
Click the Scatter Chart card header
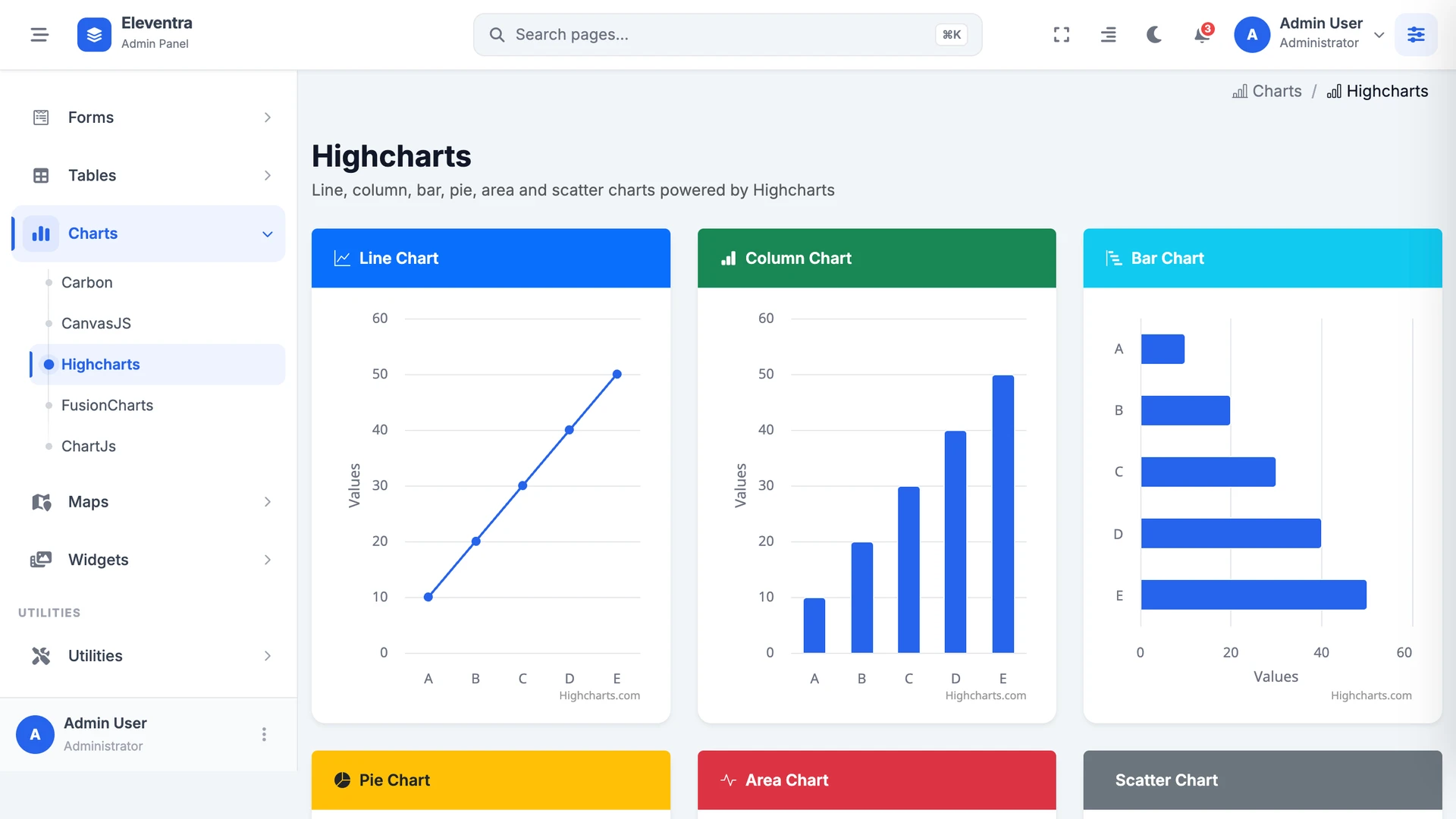click(x=1263, y=780)
